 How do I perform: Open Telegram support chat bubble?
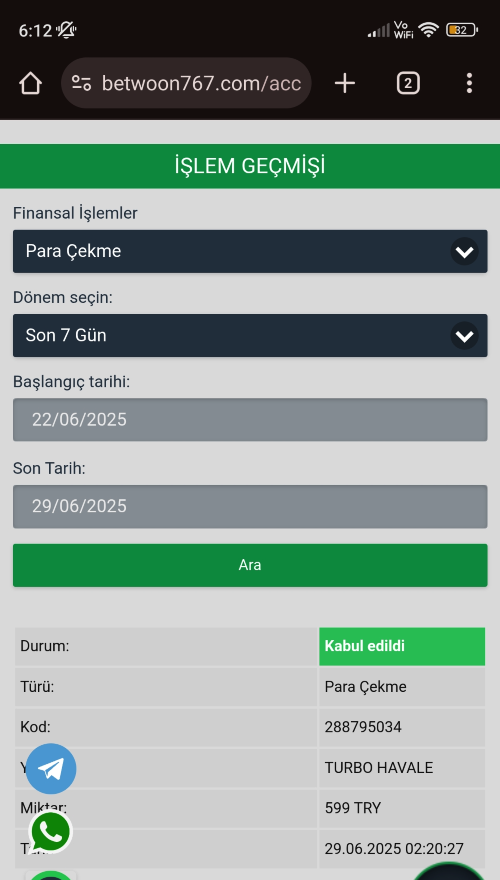point(51,769)
